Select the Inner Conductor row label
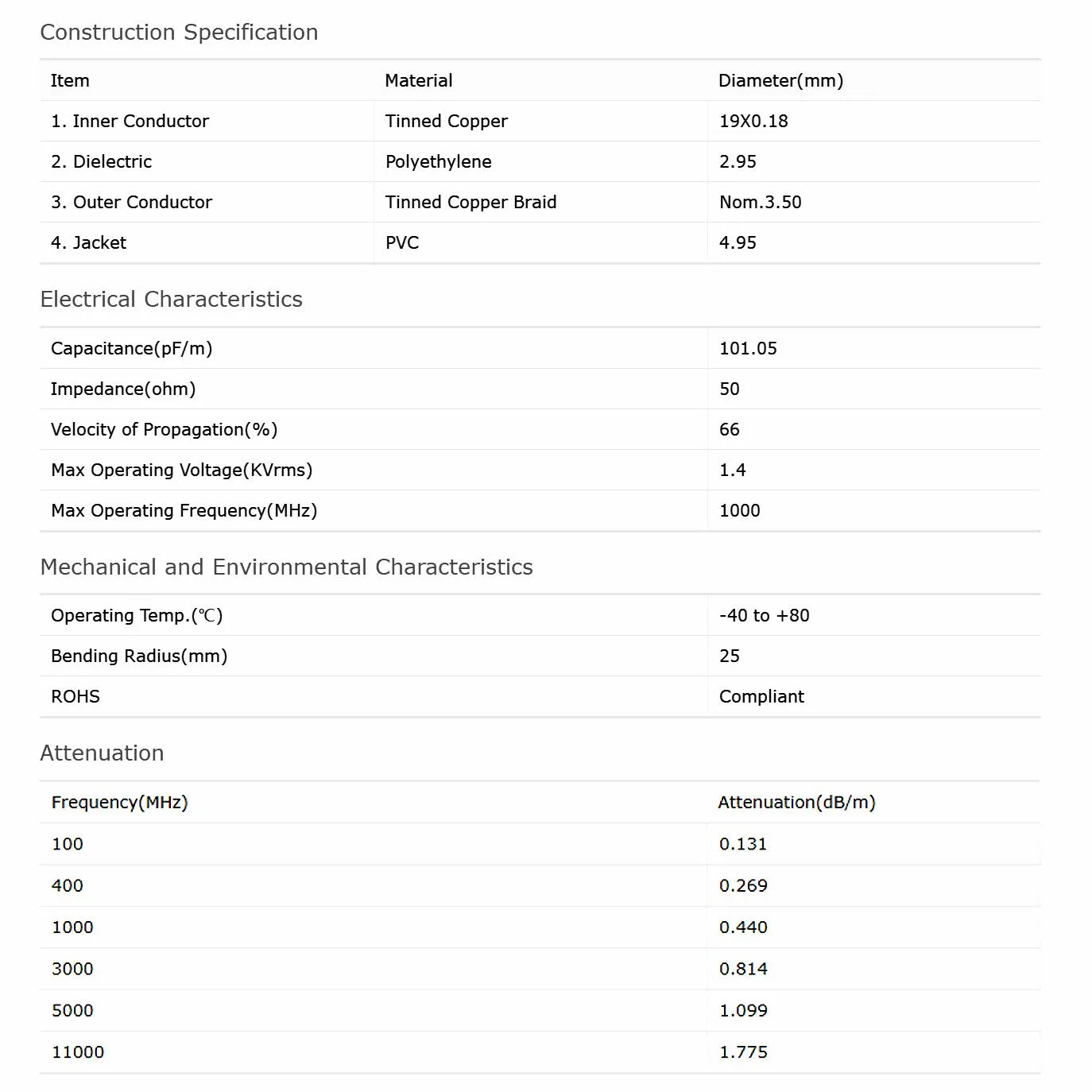The image size is (1092, 1092). [x=130, y=122]
